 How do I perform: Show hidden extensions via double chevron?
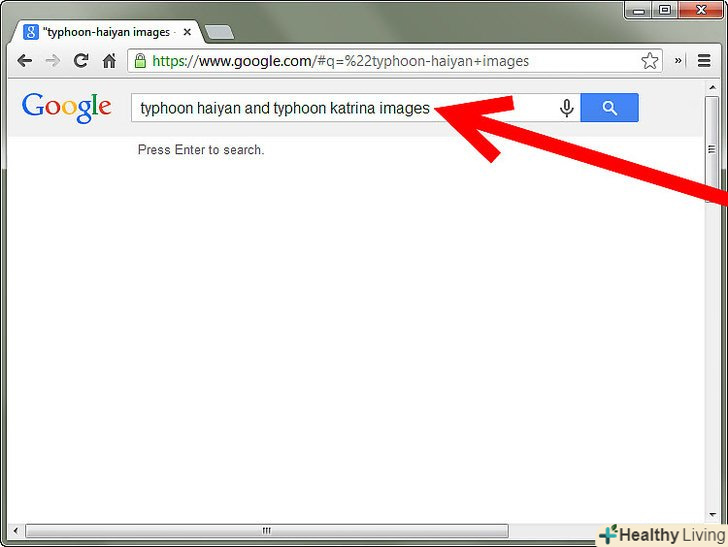pyautogui.click(x=678, y=60)
